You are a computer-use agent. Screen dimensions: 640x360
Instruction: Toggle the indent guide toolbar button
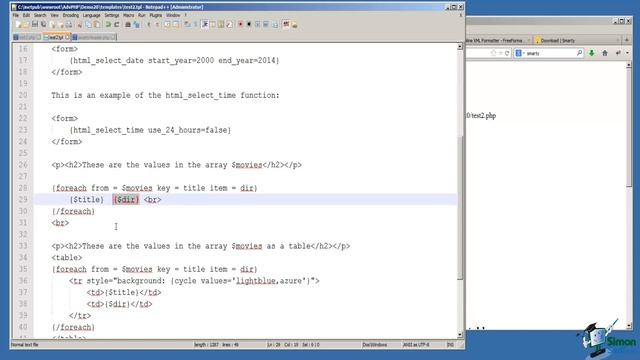(x=205, y=24)
